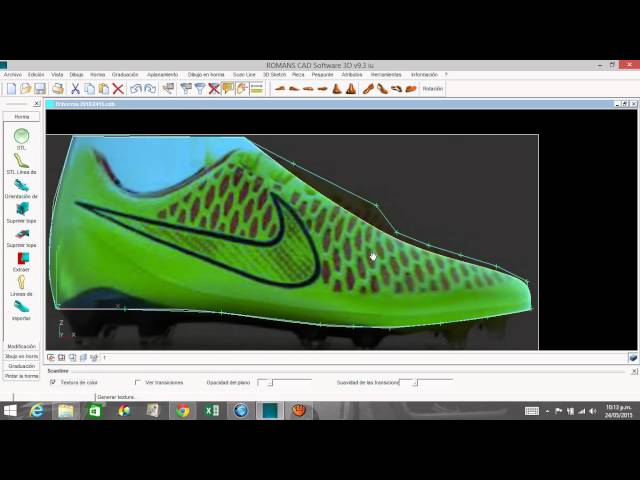This screenshot has height=480, width=640.
Task: Open the Pintar la horma side tab
Action: click(x=22, y=376)
